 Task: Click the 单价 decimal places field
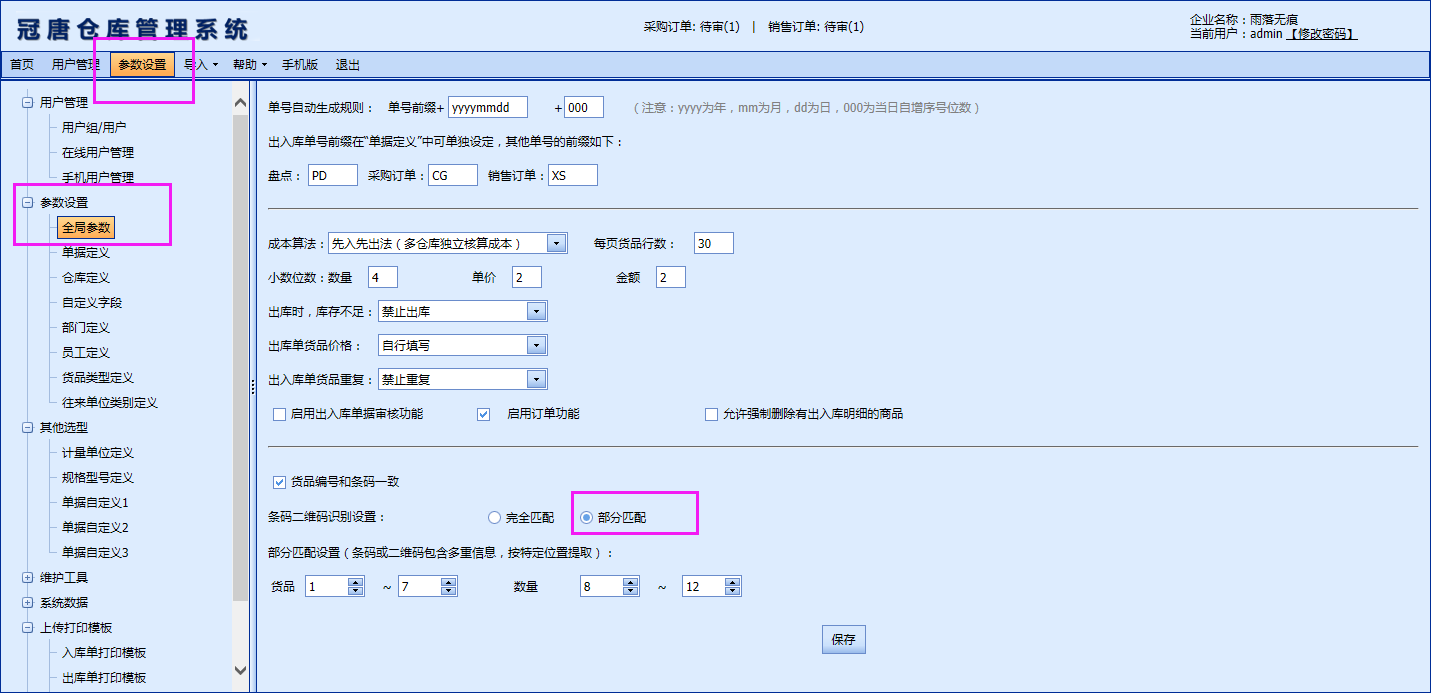tap(527, 277)
